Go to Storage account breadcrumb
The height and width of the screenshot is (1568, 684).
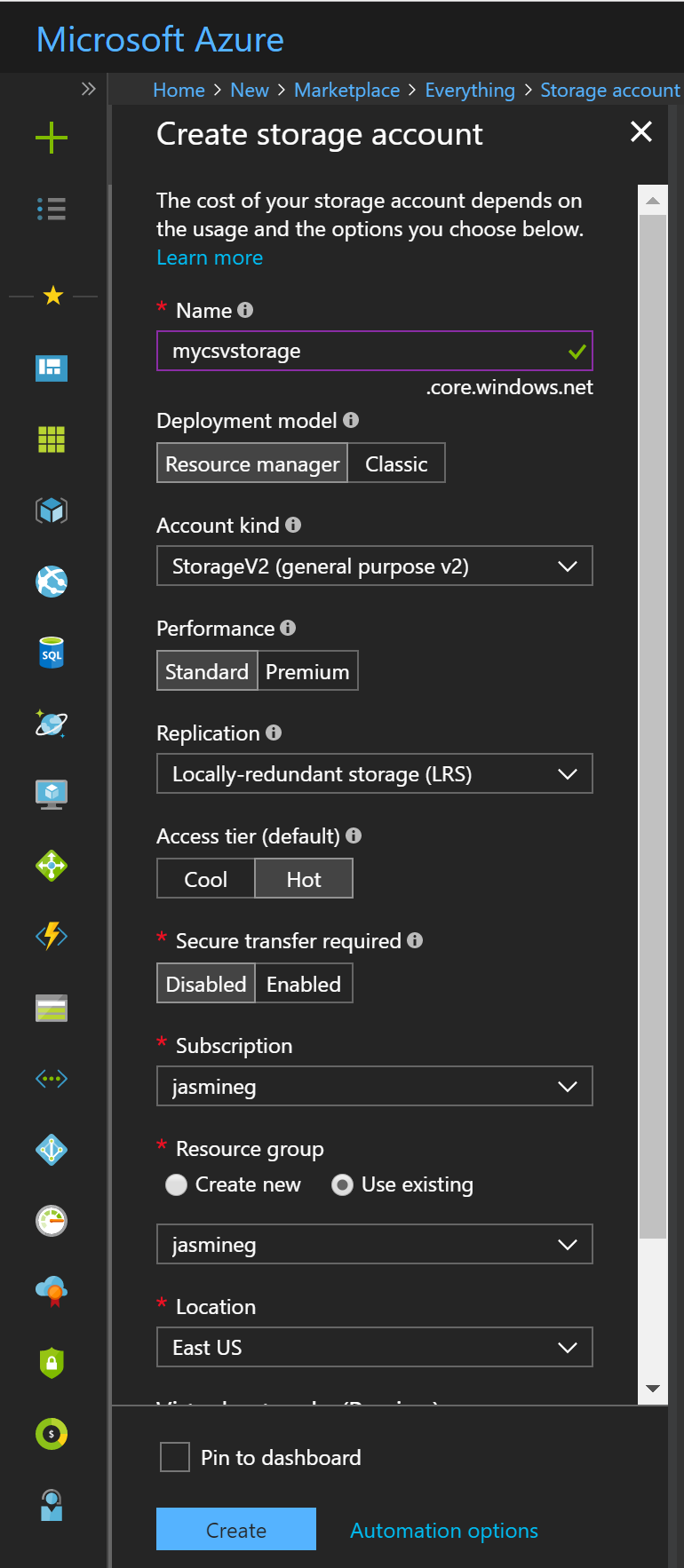[610, 91]
